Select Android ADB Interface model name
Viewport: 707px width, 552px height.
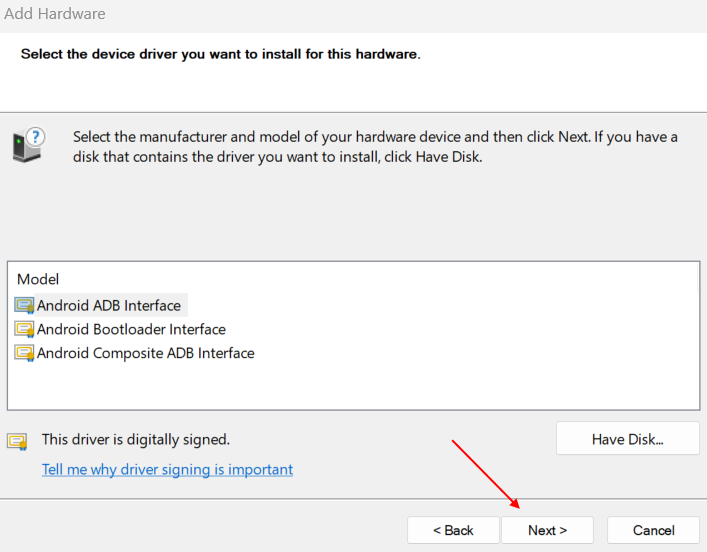pos(109,305)
